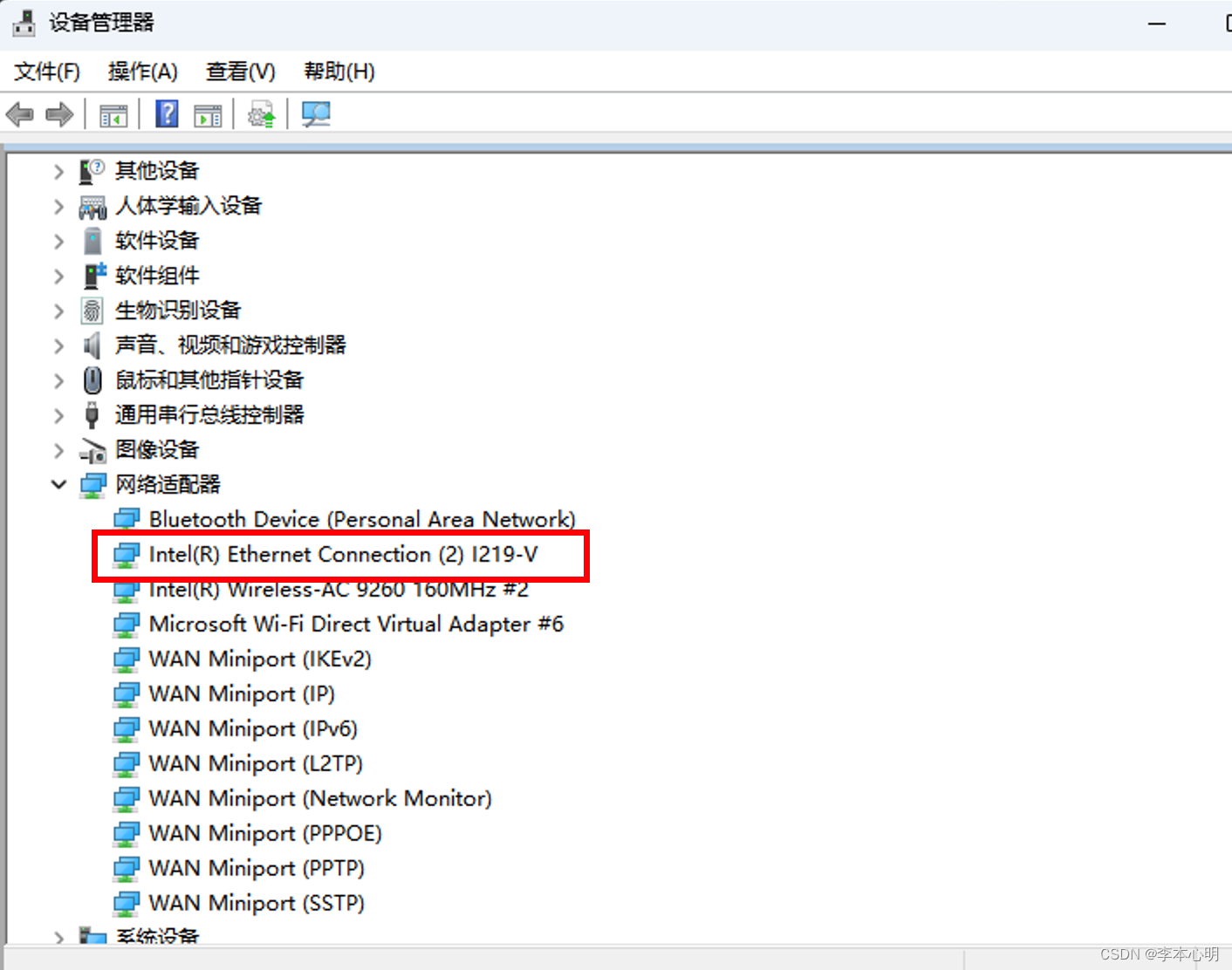The height and width of the screenshot is (970, 1232).
Task: Click the Back arrow toolbar icon
Action: [x=19, y=114]
